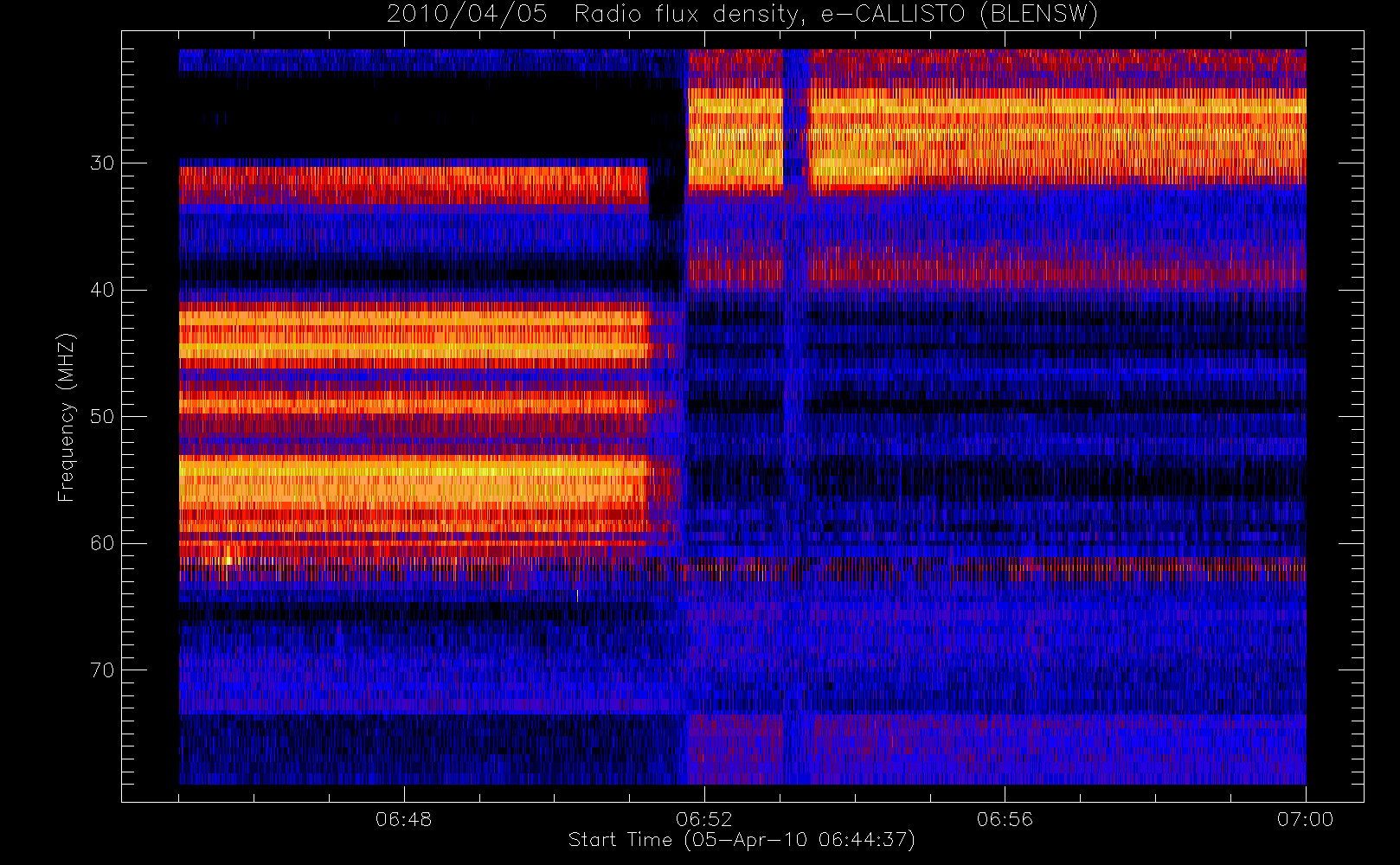Click the 'Start Time (05-Apr-10 06:44:37)' label
1400x865 pixels.
pyautogui.click(x=742, y=840)
